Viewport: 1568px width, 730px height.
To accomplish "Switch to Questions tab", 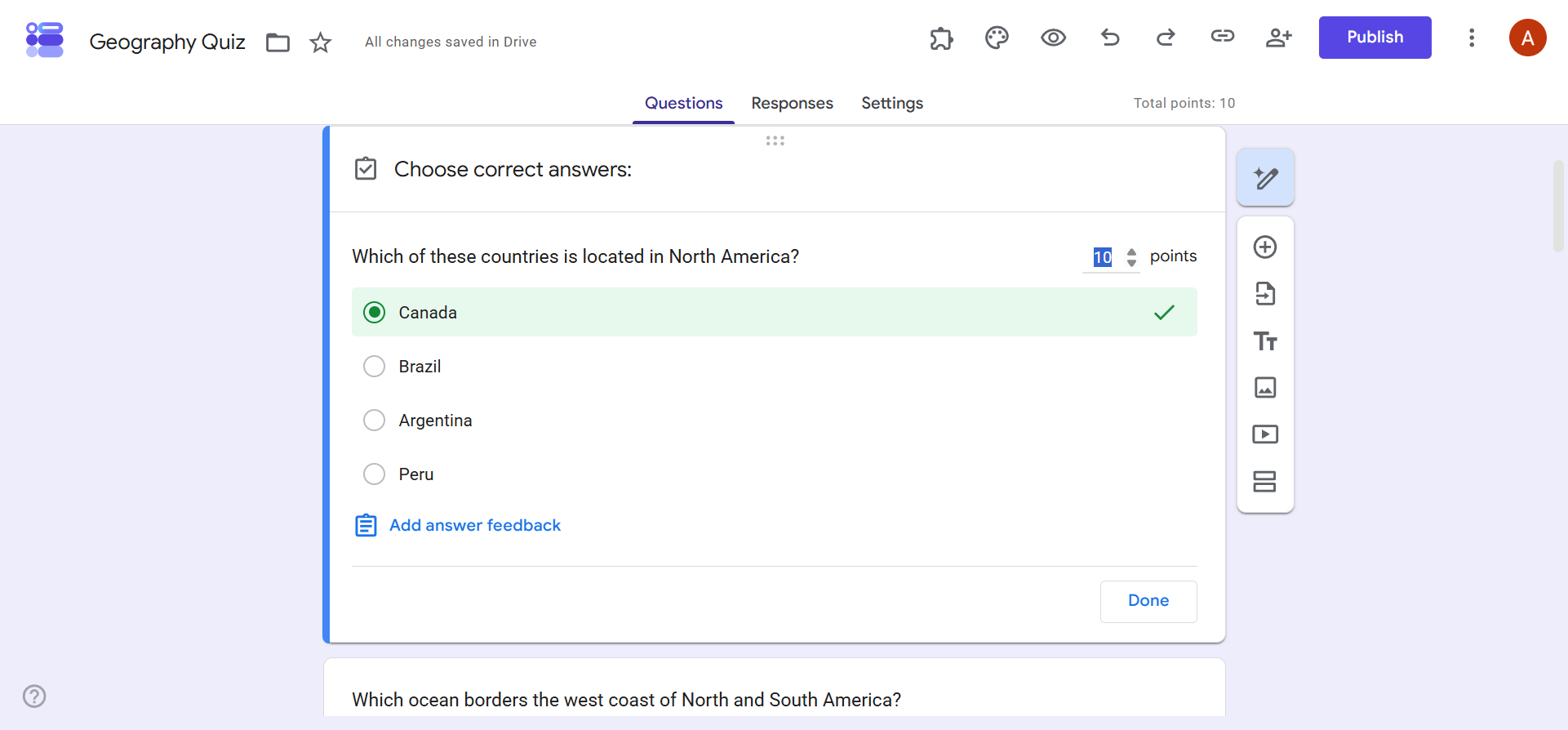I will point(683,103).
